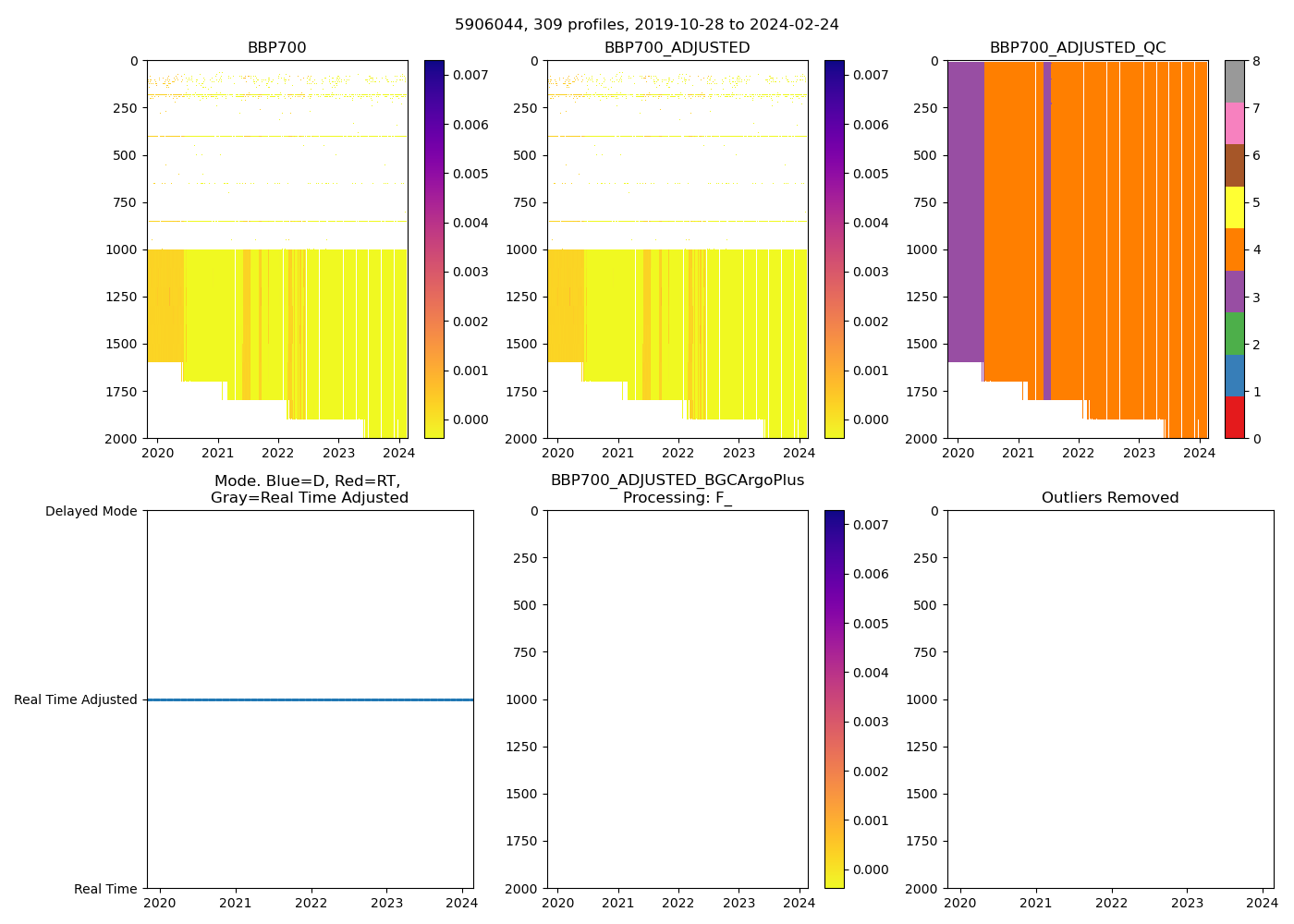Click the figure title with float number 5906044
Image resolution: width=1294 pixels, height=924 pixels.
coord(646,24)
